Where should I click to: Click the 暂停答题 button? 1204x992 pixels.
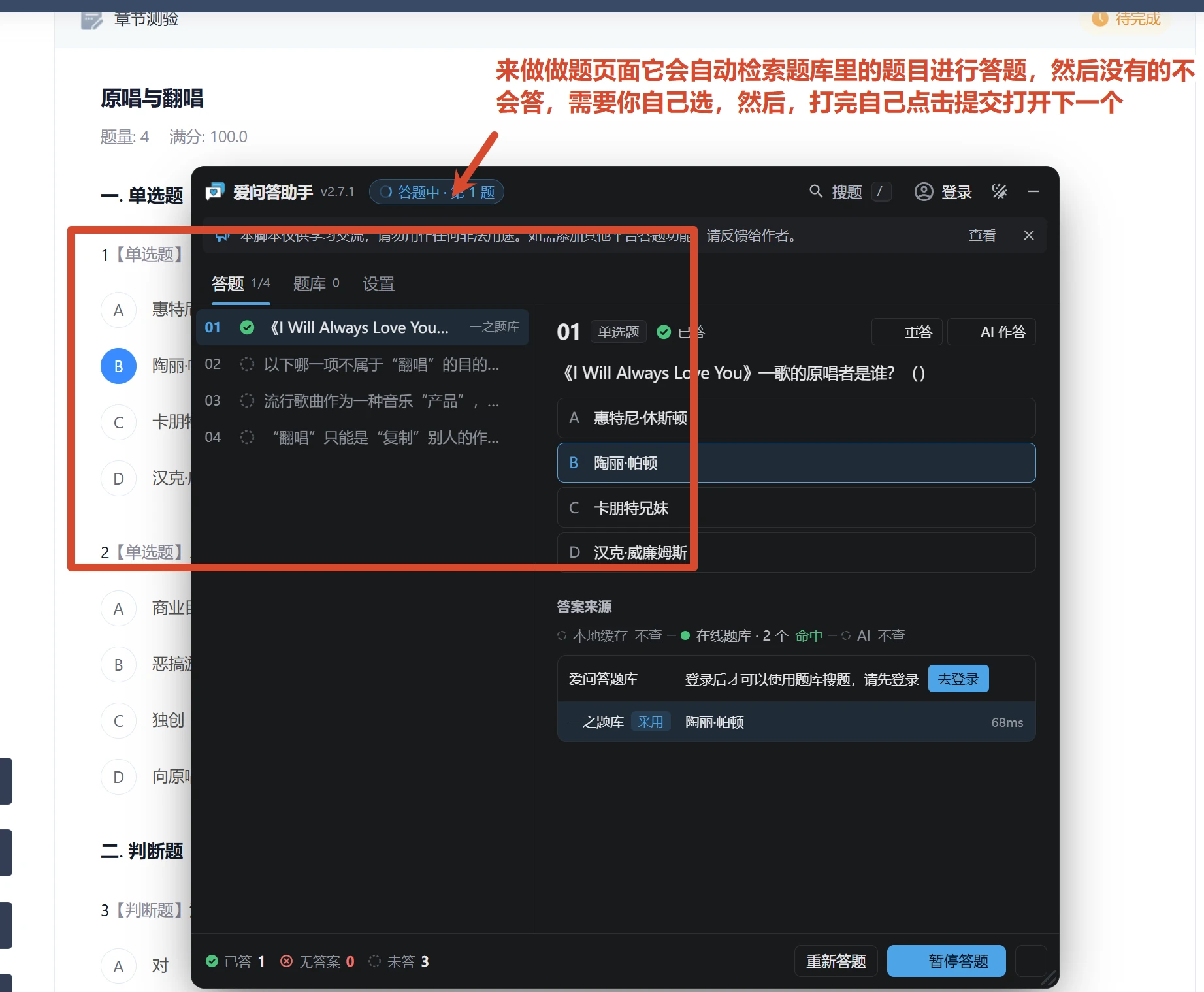946,961
